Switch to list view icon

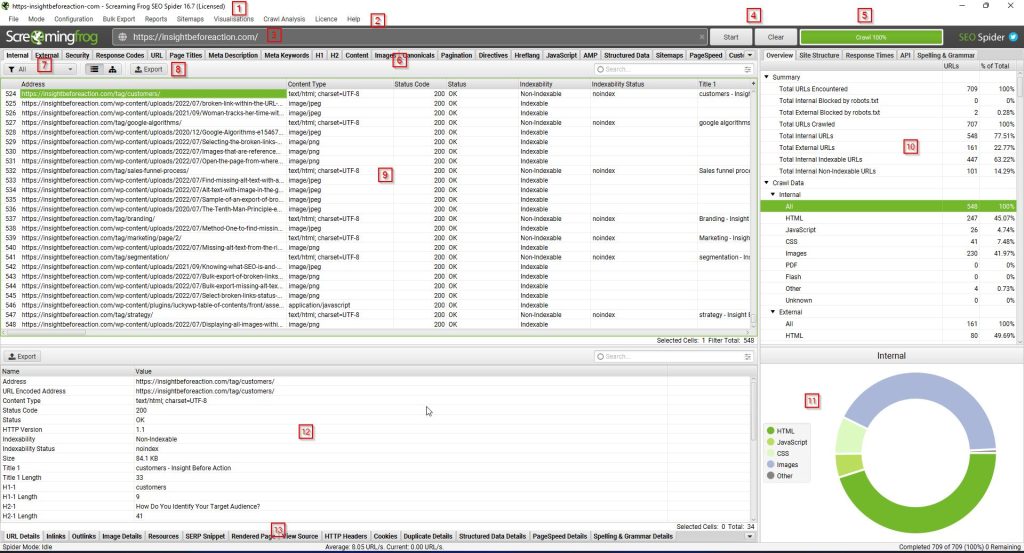point(95,69)
